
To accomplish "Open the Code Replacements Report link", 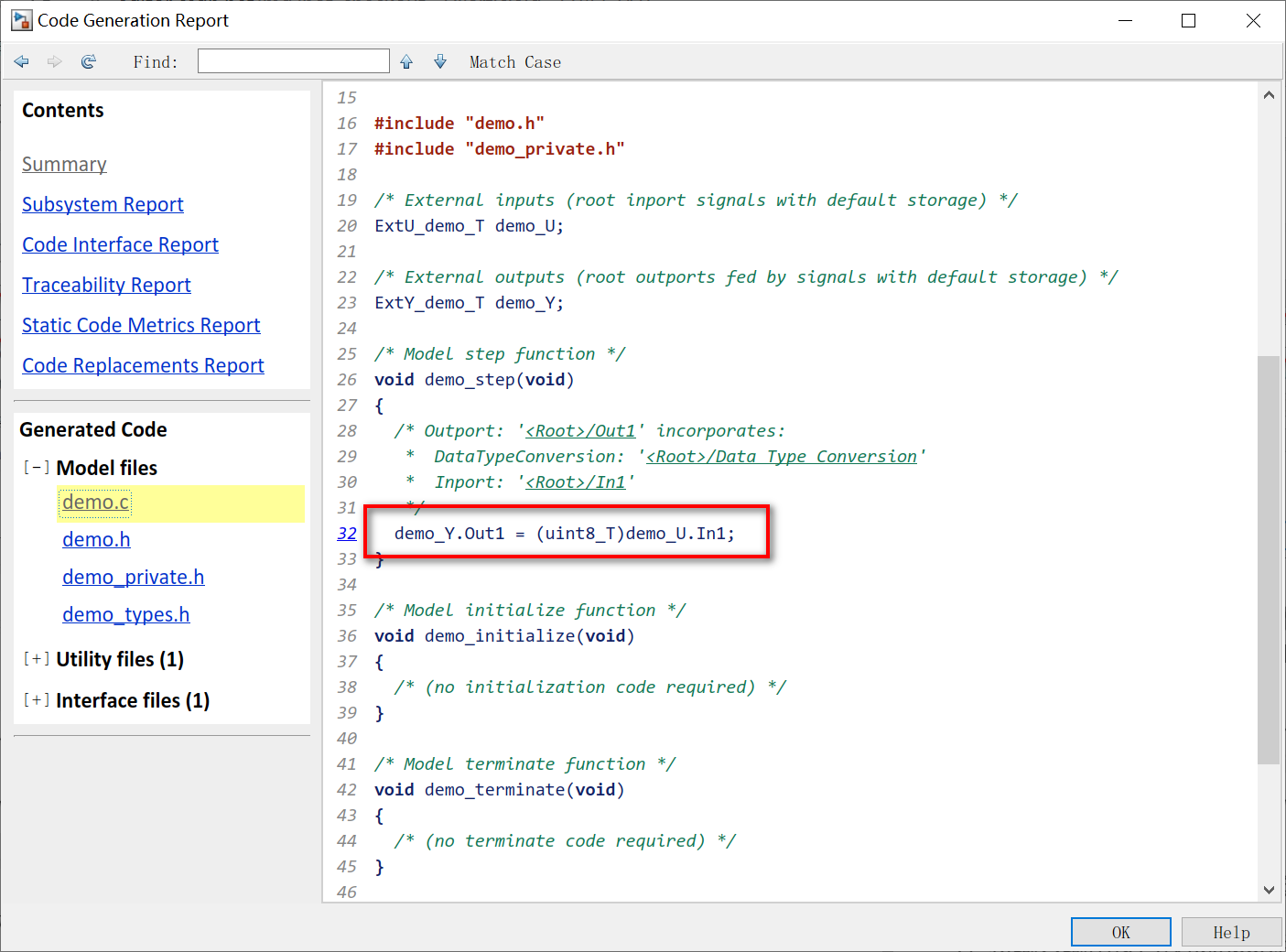I will tap(143, 366).
